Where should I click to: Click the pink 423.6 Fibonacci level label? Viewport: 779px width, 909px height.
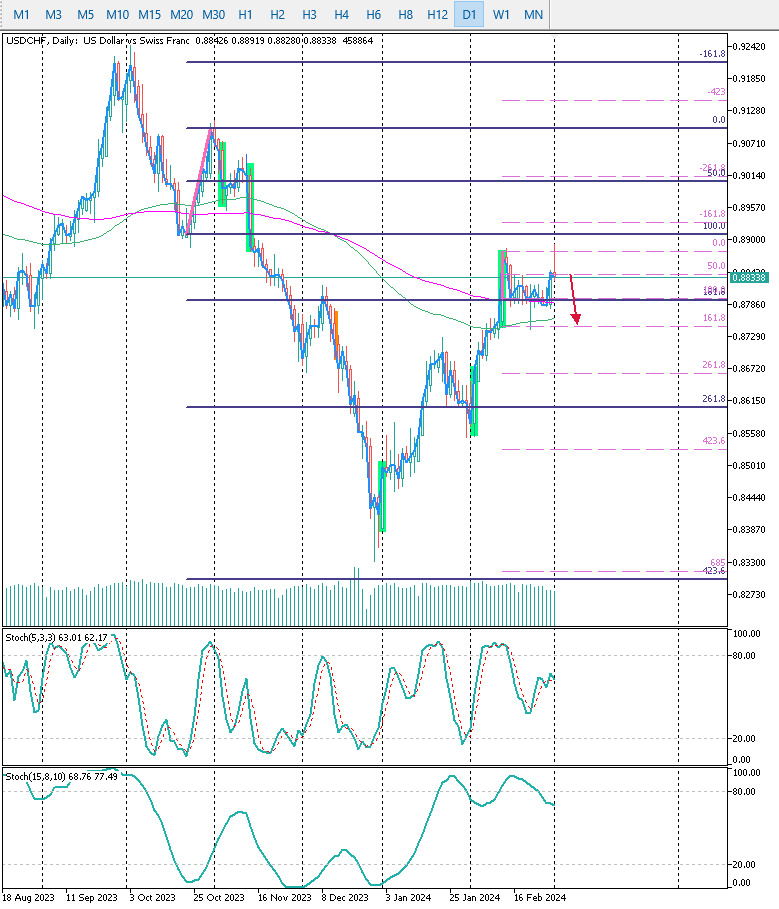[714, 441]
